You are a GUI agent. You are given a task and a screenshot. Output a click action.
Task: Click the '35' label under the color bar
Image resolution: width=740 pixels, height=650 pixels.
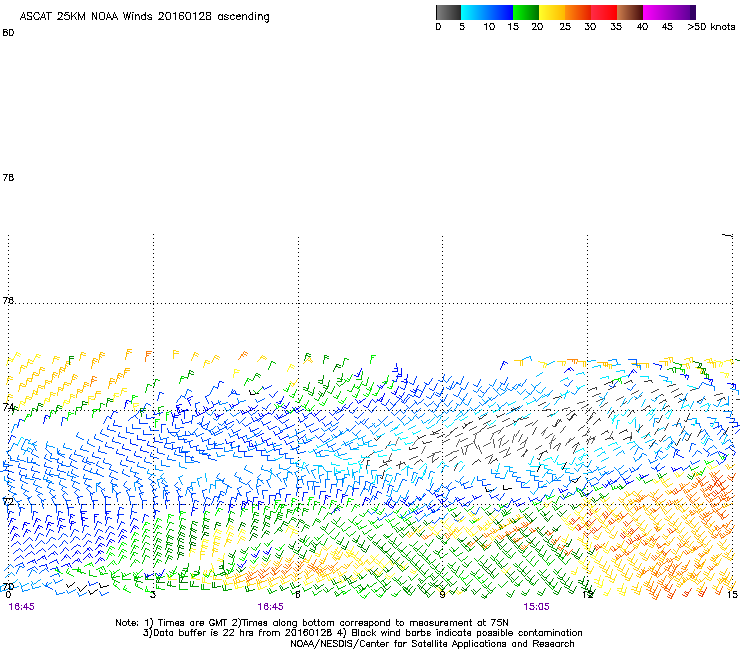pyautogui.click(x=616, y=27)
